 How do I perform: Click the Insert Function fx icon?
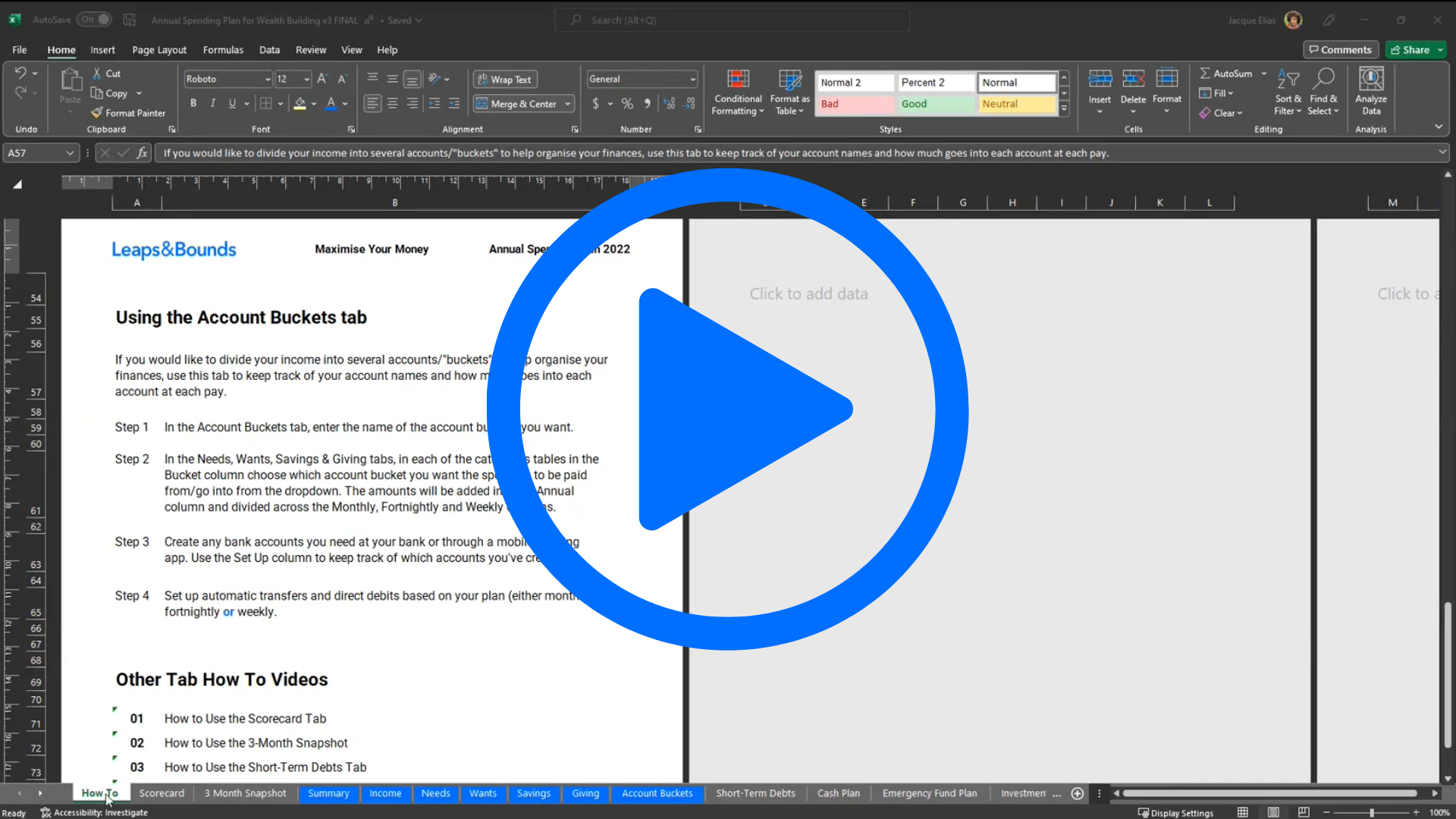tap(142, 153)
